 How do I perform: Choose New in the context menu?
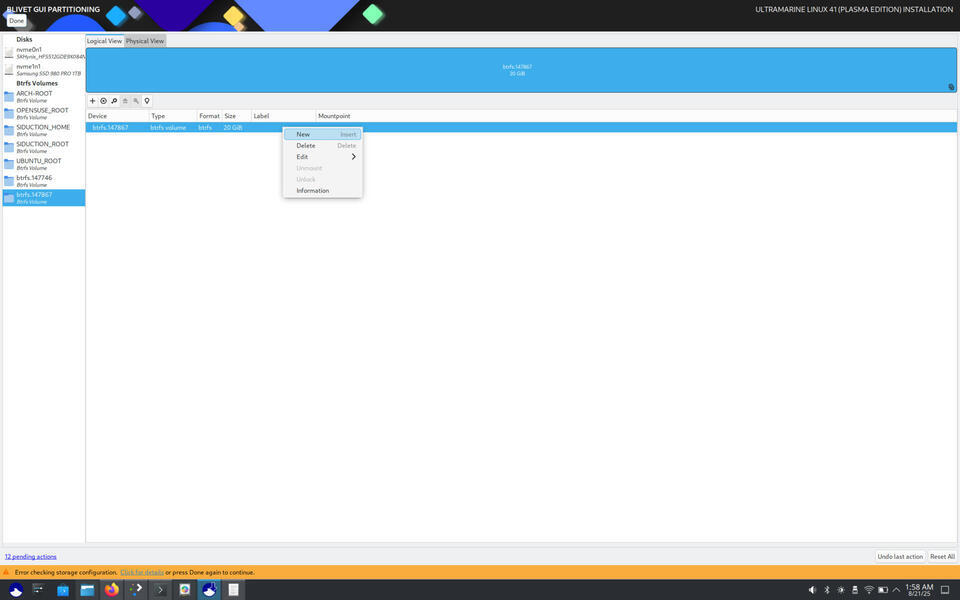[x=323, y=134]
